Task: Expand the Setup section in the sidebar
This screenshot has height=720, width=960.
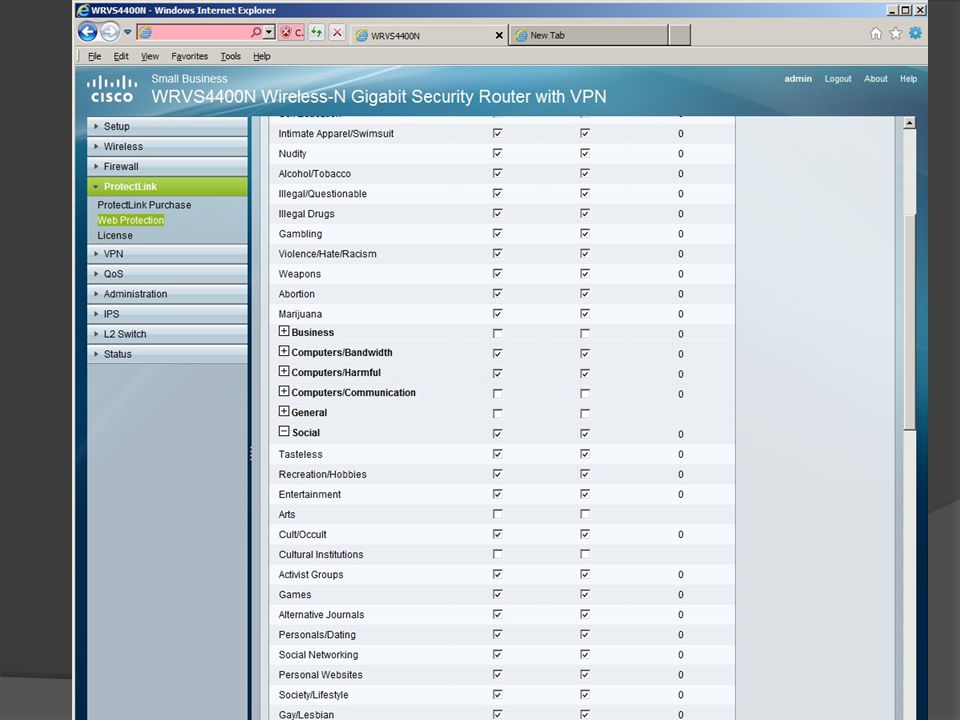Action: (x=167, y=126)
